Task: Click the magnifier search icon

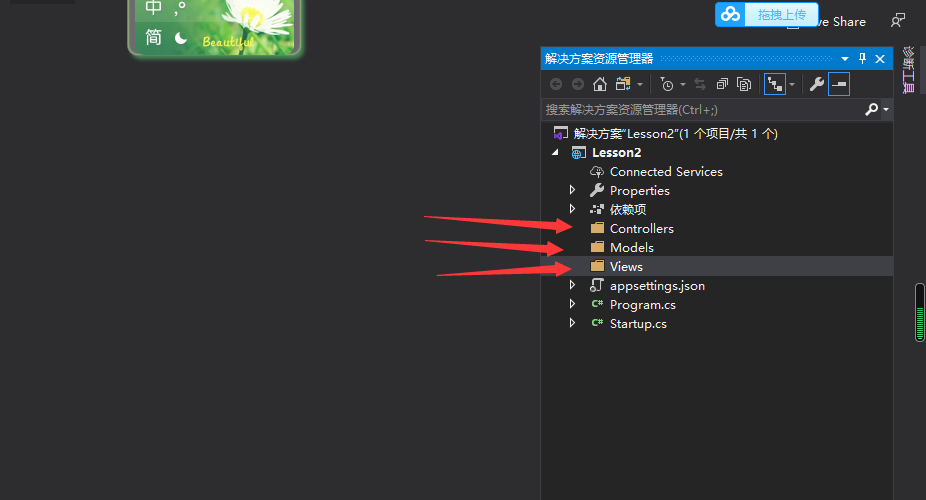Action: (x=871, y=109)
